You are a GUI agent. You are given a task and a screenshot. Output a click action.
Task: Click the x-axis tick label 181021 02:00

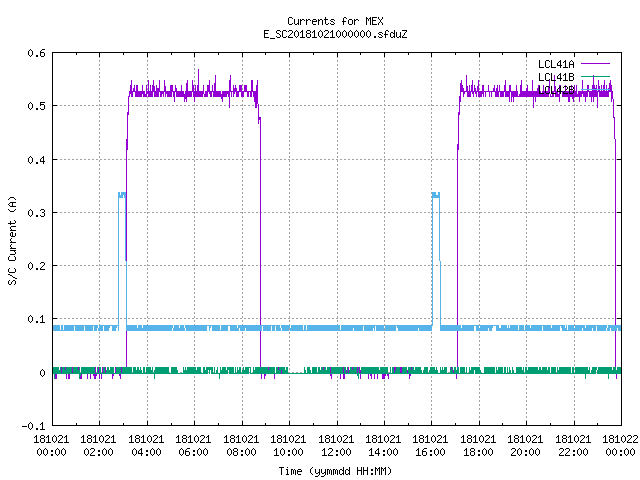[x=98, y=446]
